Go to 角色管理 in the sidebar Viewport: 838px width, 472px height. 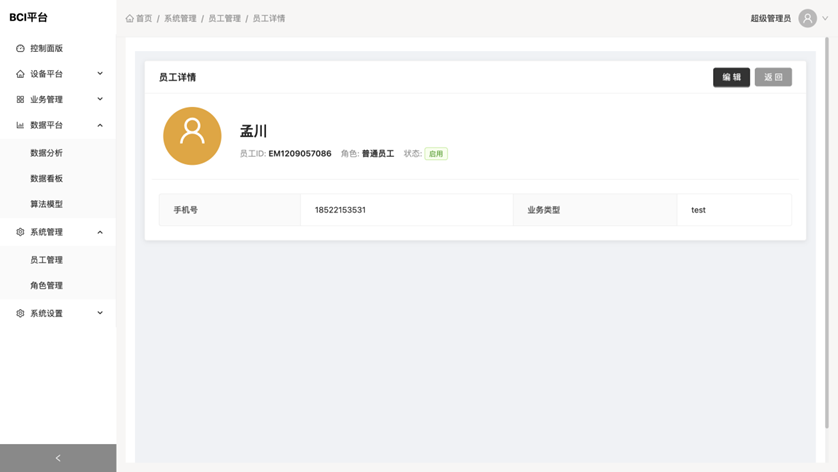46,286
